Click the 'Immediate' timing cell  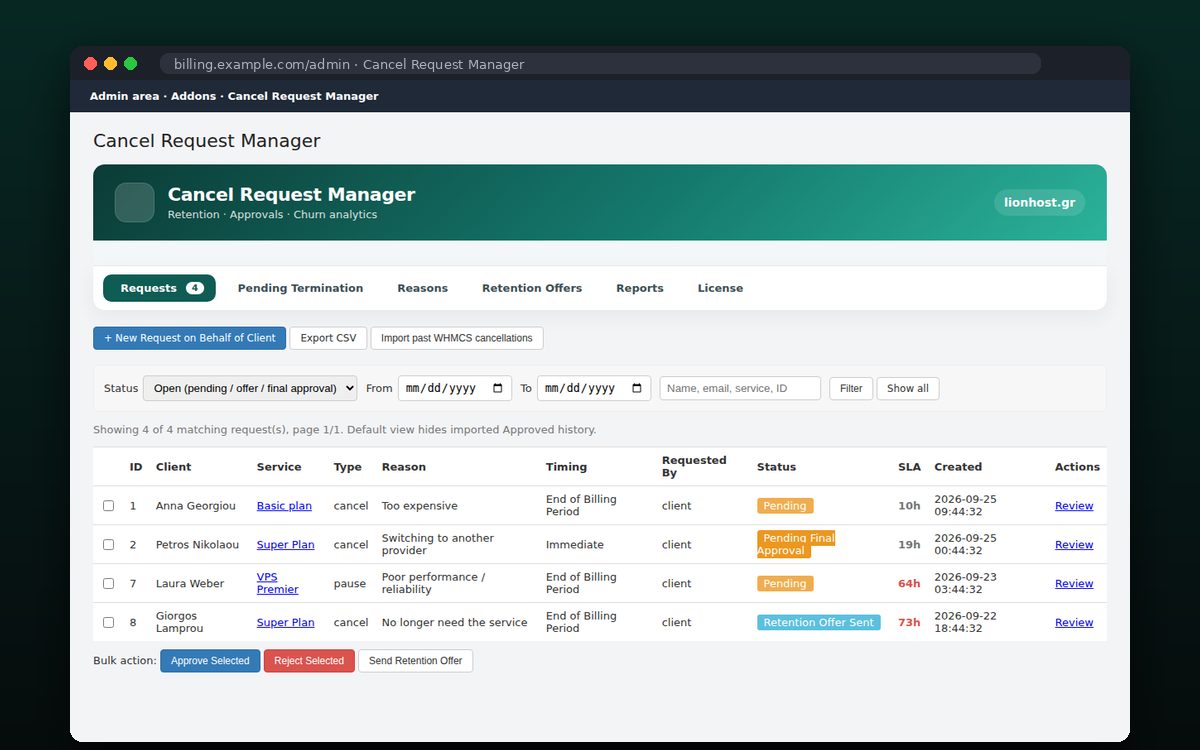[x=575, y=545]
